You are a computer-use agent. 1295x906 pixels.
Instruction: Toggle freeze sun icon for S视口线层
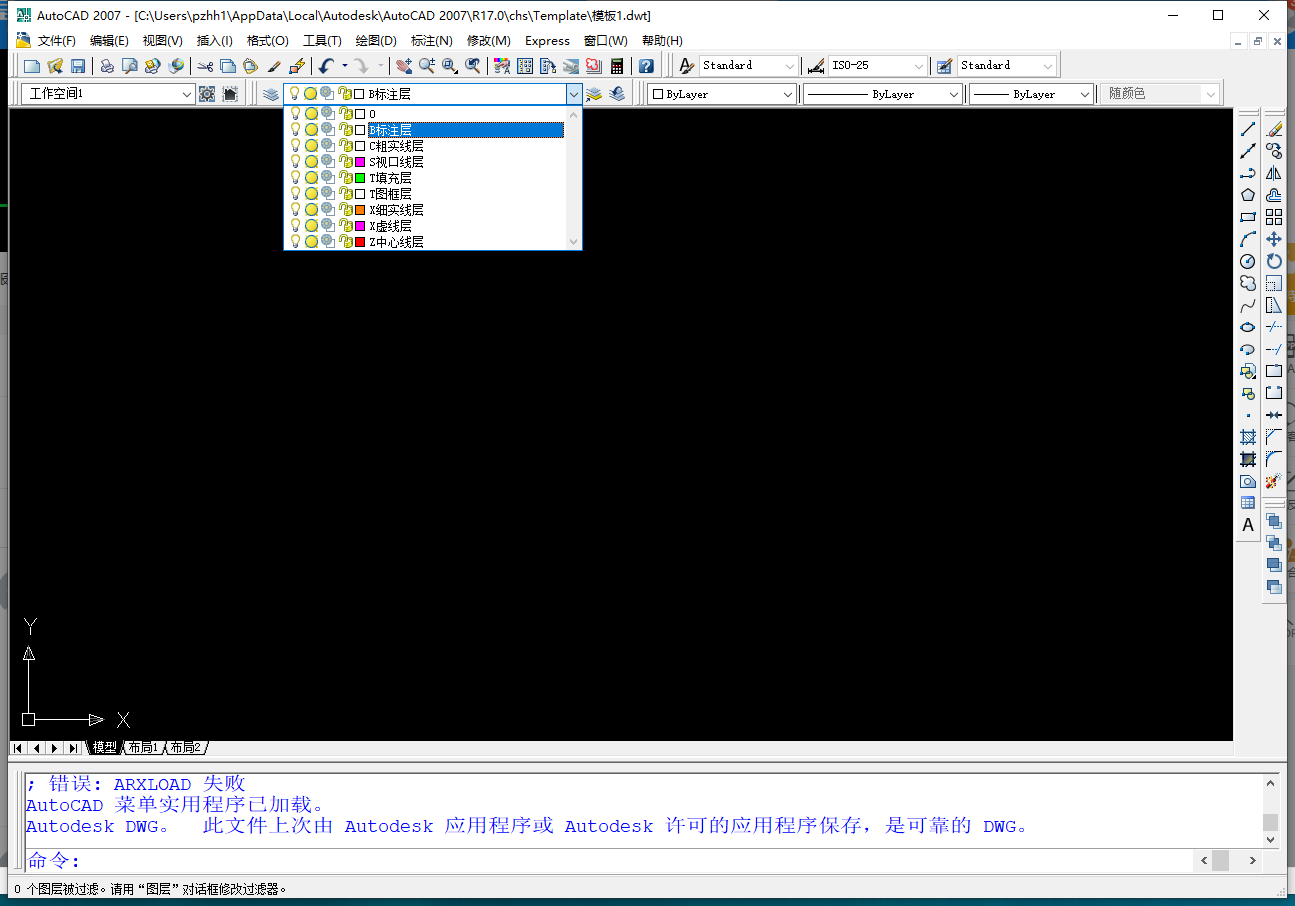311,162
